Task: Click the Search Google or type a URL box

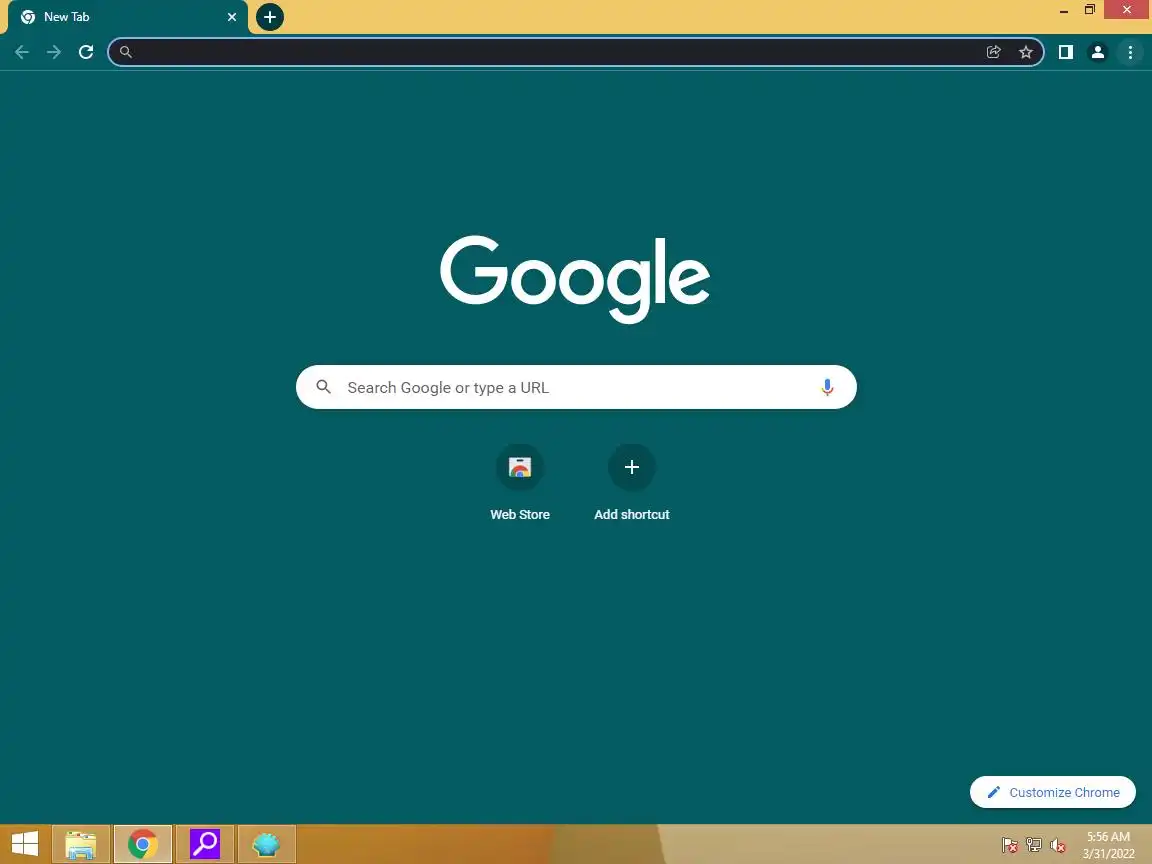Action: point(576,387)
